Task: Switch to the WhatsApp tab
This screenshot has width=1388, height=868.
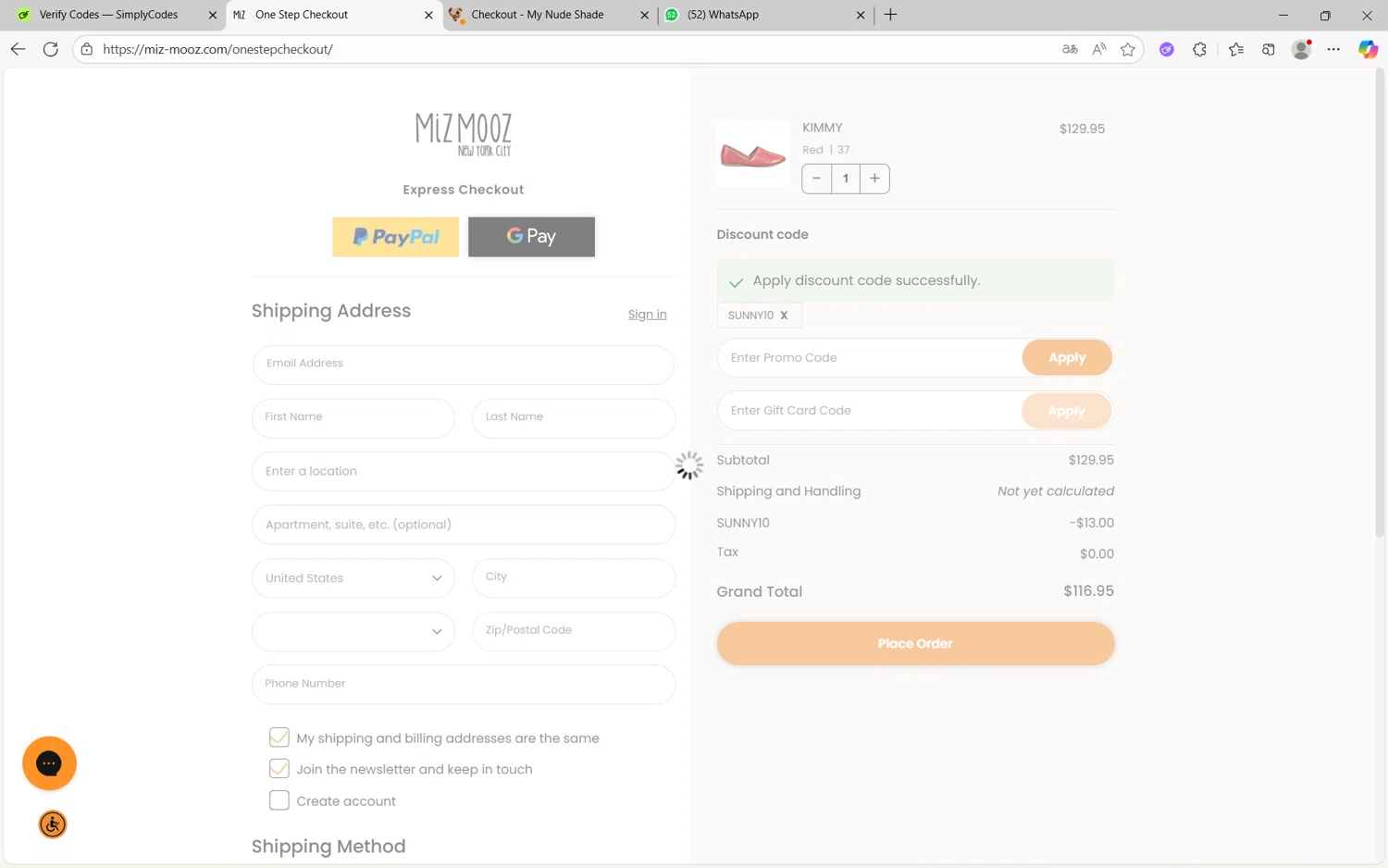Action: pyautogui.click(x=724, y=15)
